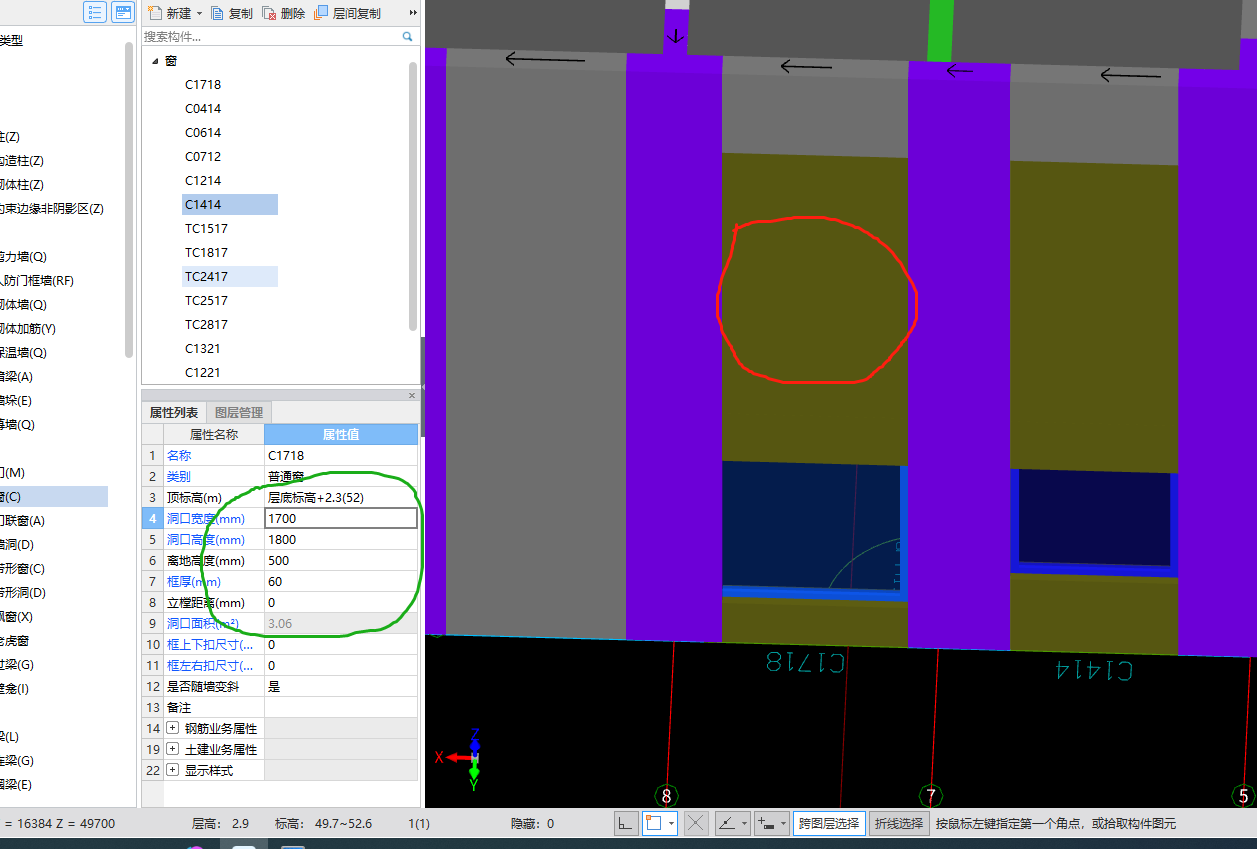Click the 类别 value 普通窗
The image size is (1257, 849).
click(x=341, y=476)
